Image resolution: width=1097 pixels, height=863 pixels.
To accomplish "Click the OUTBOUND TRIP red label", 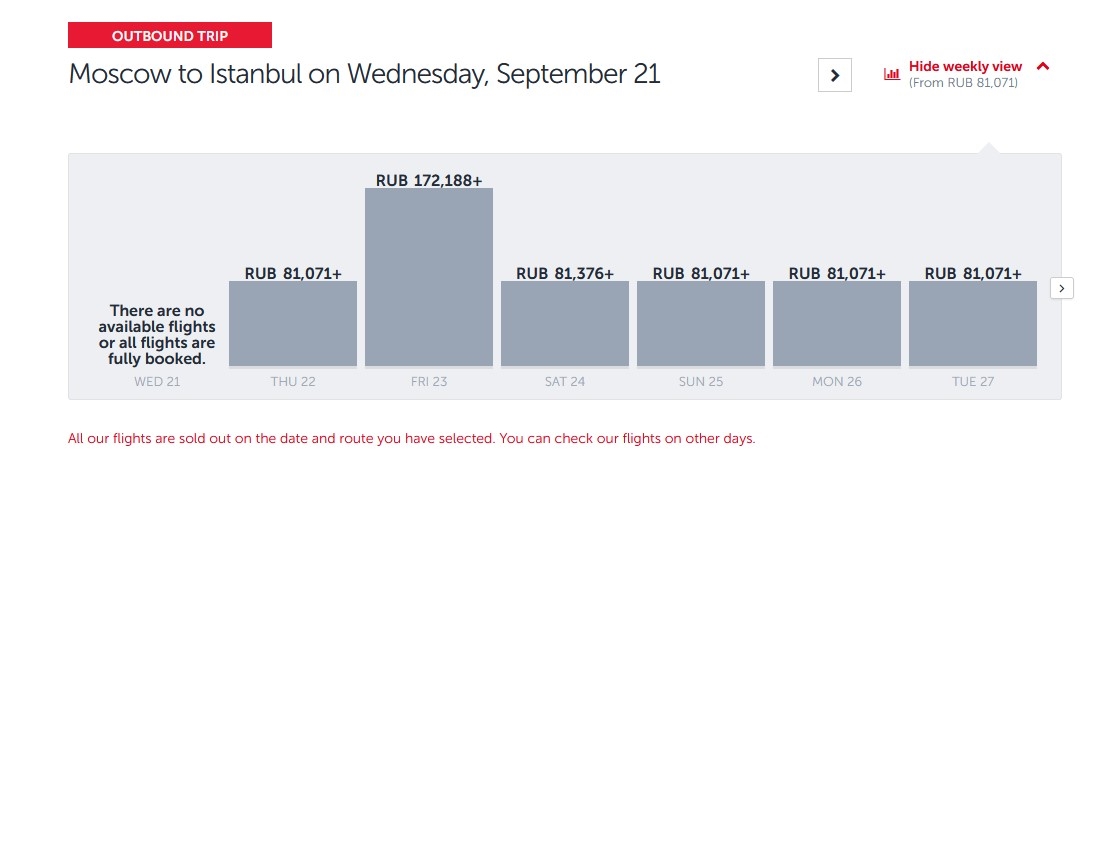I will point(170,36).
